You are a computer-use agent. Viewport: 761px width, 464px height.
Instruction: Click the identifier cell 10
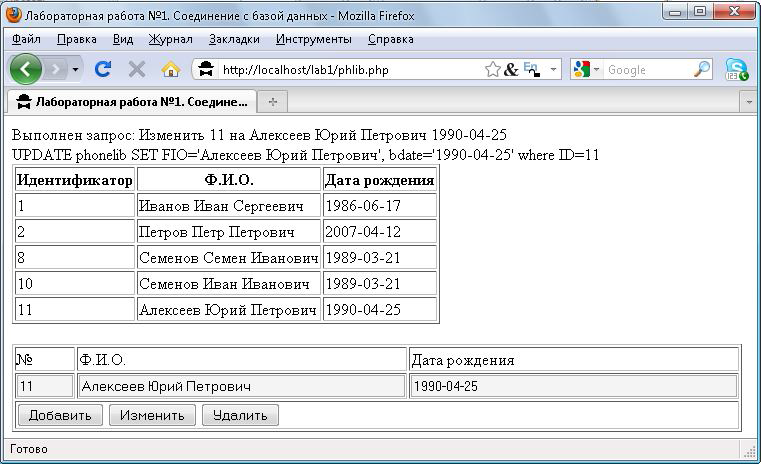click(75, 283)
